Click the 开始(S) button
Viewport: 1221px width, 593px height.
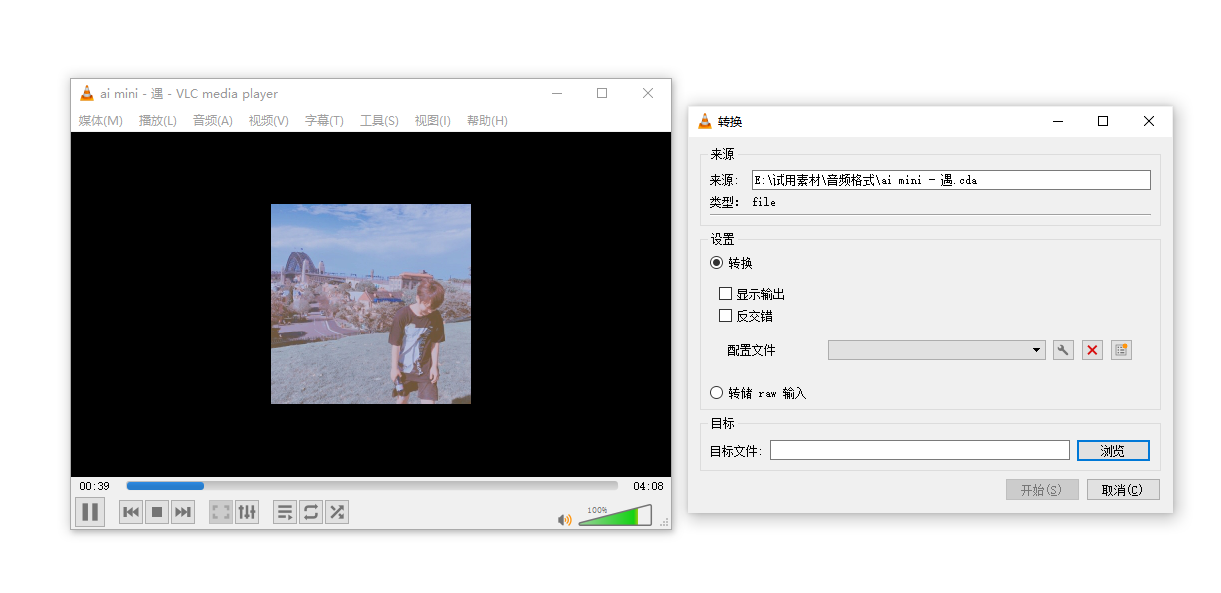(x=1042, y=490)
